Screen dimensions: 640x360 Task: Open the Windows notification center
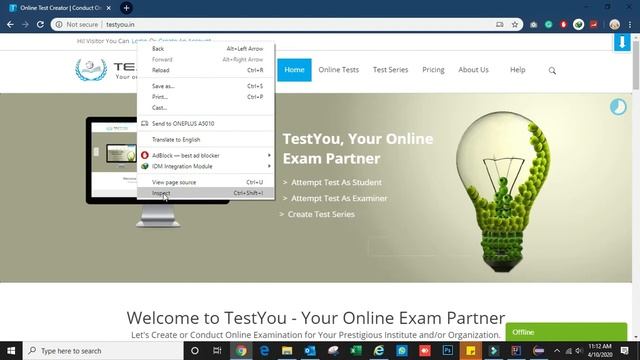[624, 351]
